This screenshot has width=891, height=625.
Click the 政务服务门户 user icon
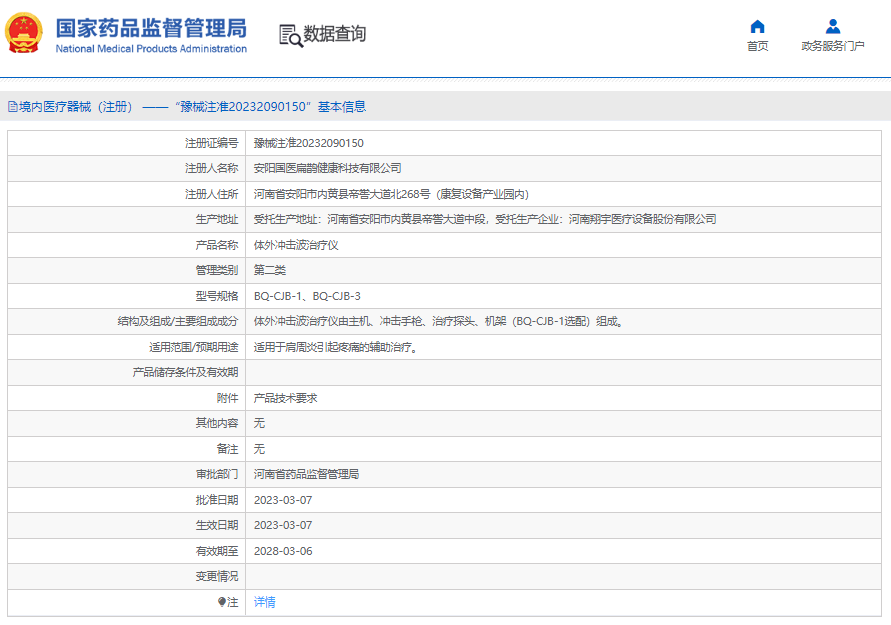point(832,27)
